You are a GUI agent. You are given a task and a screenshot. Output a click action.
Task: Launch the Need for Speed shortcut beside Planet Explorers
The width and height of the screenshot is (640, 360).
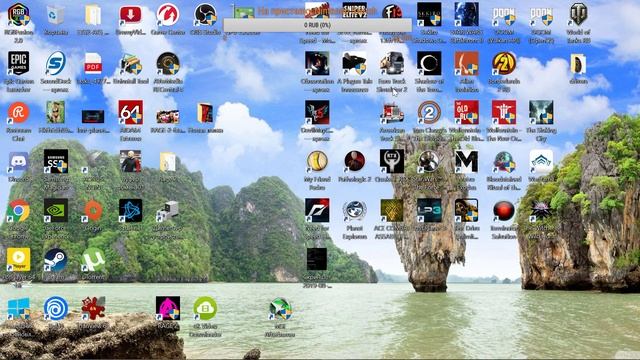coord(317,211)
